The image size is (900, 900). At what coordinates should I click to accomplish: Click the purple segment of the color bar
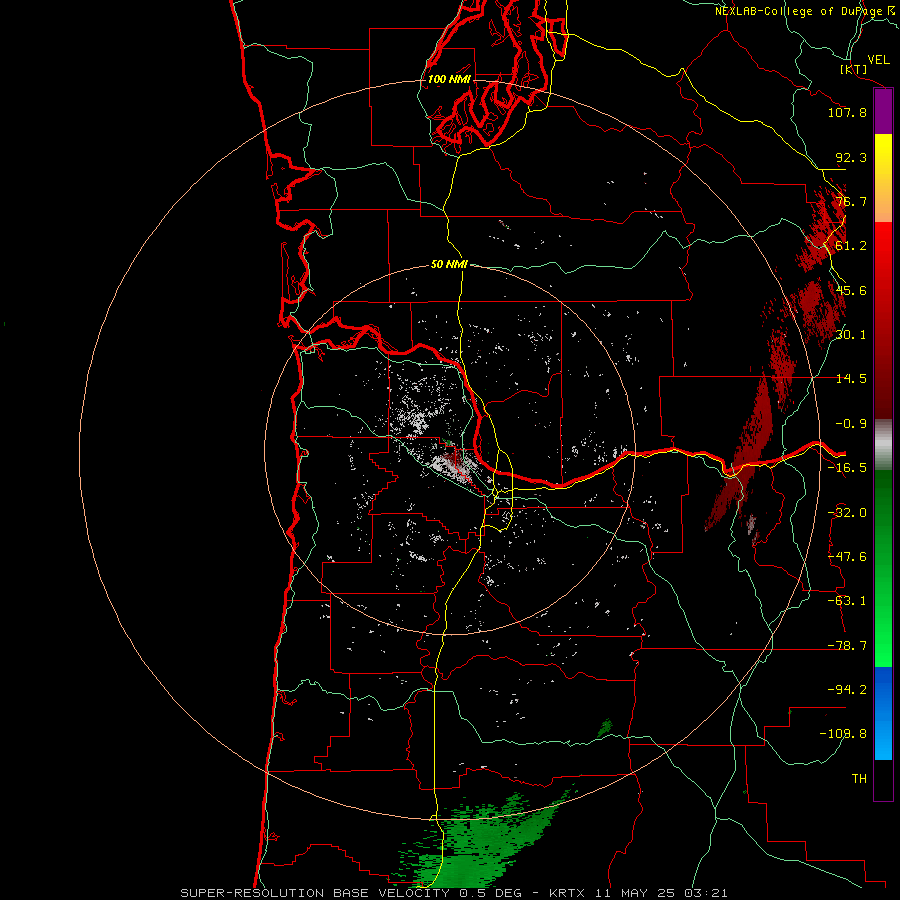pos(883,112)
